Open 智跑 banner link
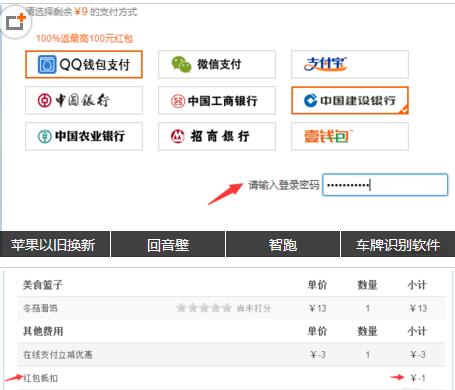 click(283, 244)
